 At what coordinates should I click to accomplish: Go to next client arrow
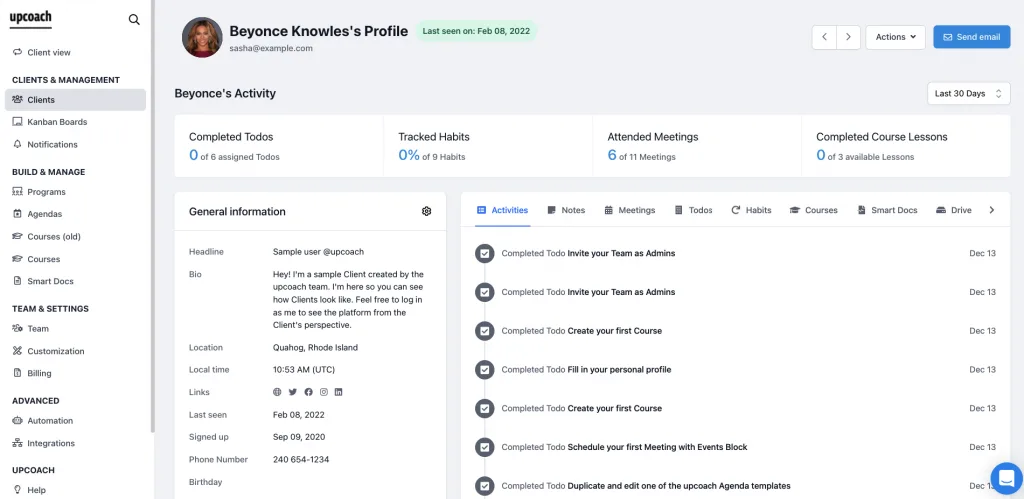point(848,37)
